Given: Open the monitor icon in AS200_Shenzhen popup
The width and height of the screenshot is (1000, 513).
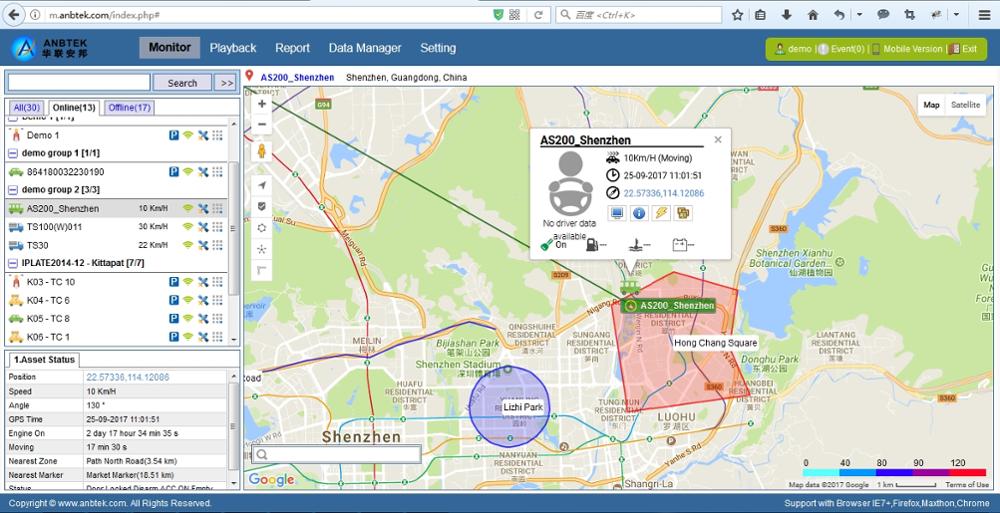Looking at the screenshot, I should (617, 213).
